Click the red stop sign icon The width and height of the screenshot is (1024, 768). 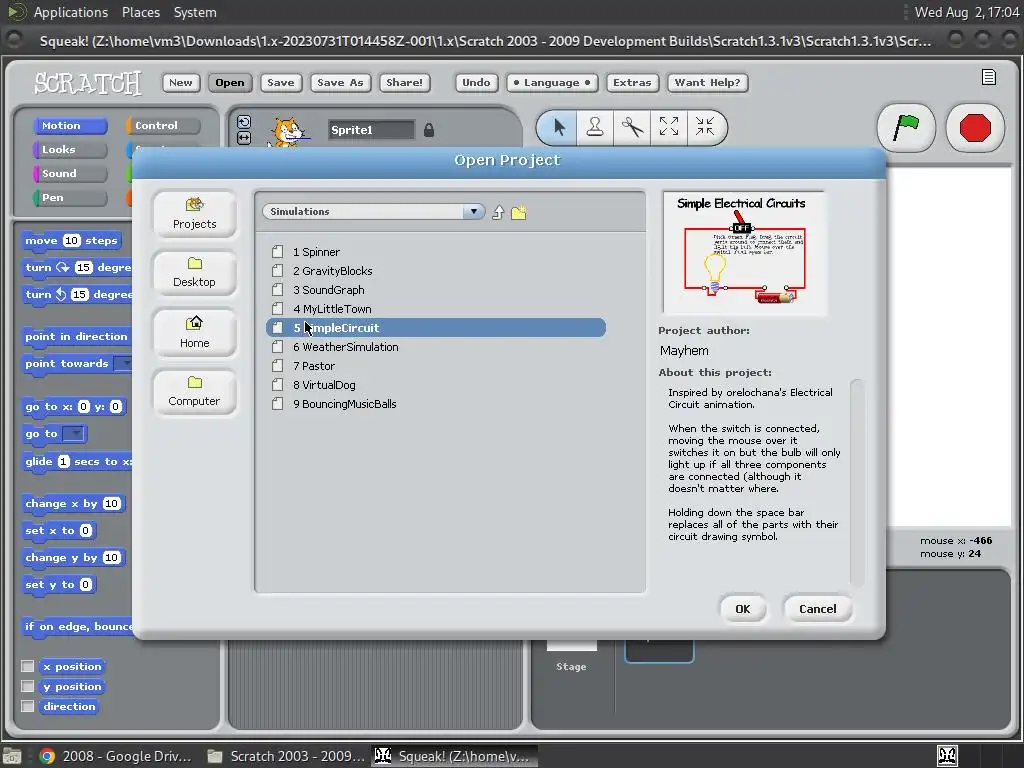975,127
